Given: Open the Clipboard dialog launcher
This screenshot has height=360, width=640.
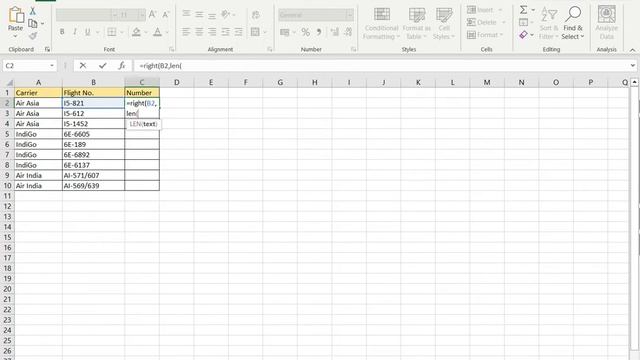Looking at the screenshot, I should click(x=47, y=49).
